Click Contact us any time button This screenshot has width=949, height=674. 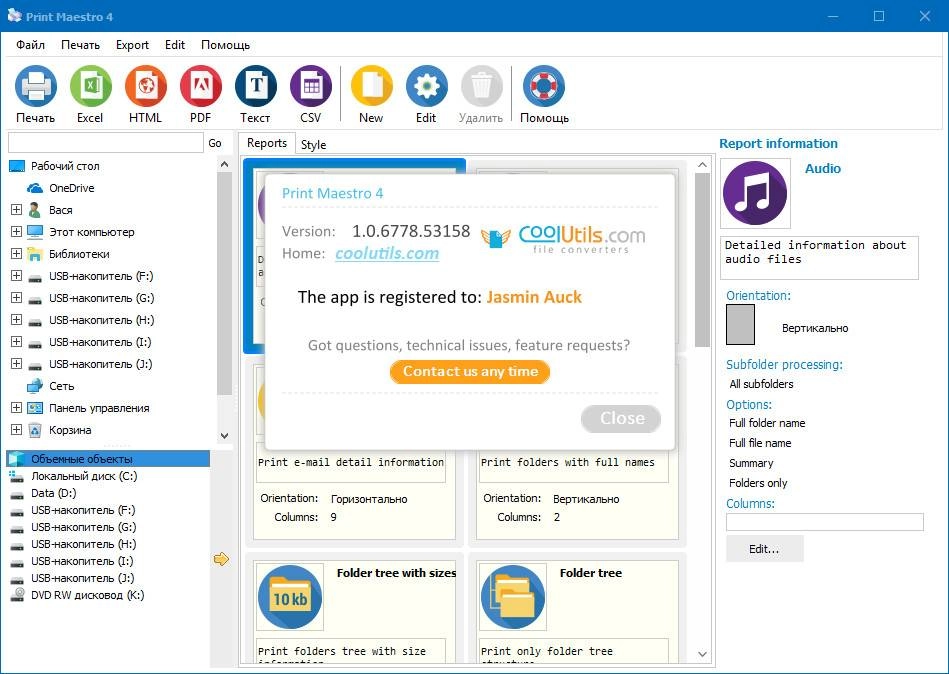[x=470, y=371]
